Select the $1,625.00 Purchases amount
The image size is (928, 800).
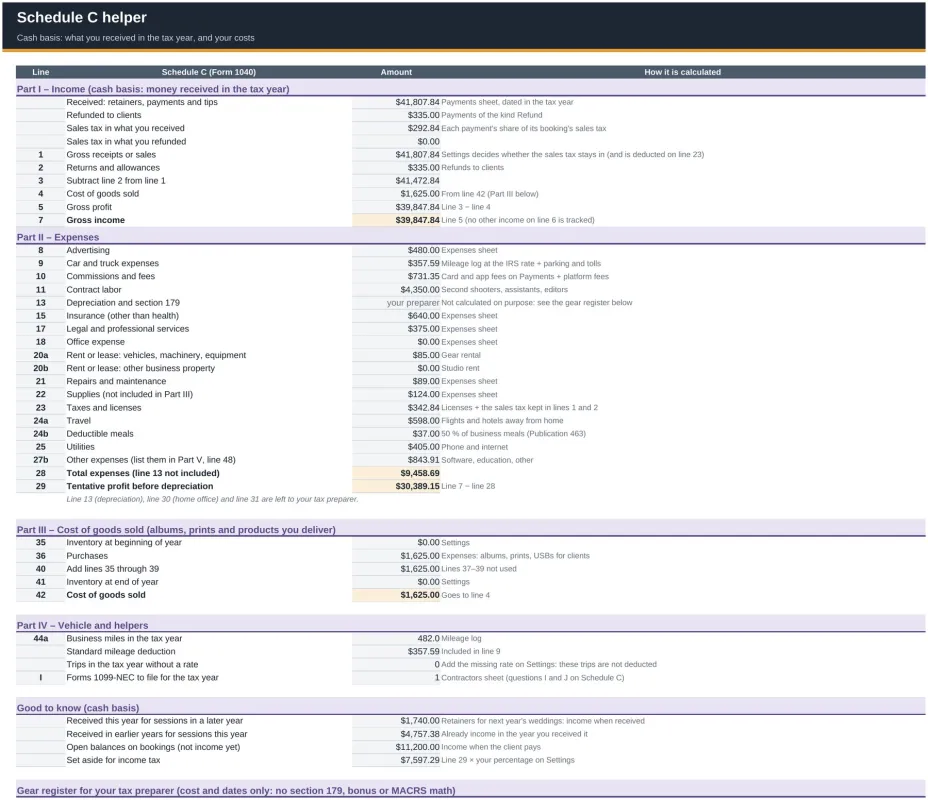420,556
